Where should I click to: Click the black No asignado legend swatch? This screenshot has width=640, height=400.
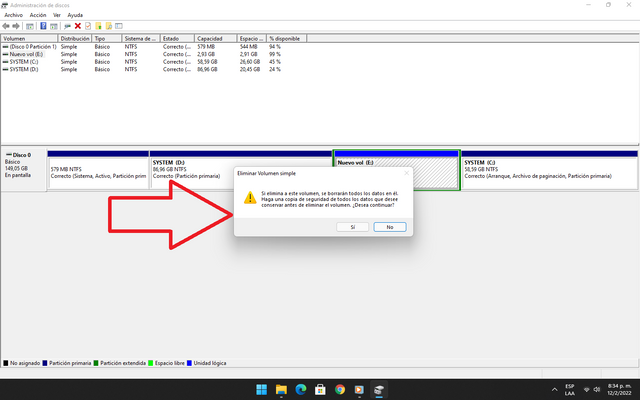click(x=6, y=363)
